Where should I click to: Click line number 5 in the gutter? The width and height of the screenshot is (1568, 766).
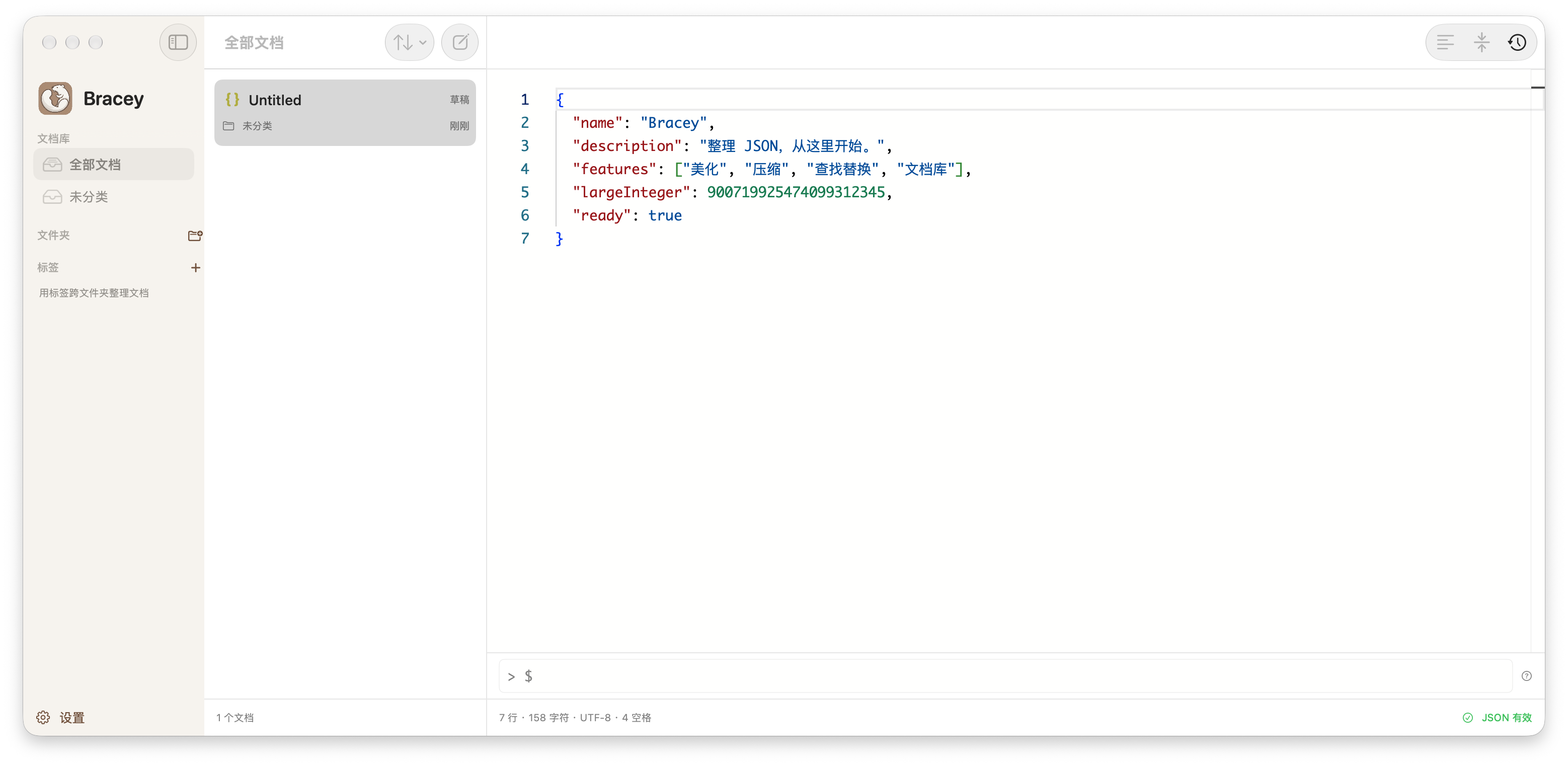[525, 192]
